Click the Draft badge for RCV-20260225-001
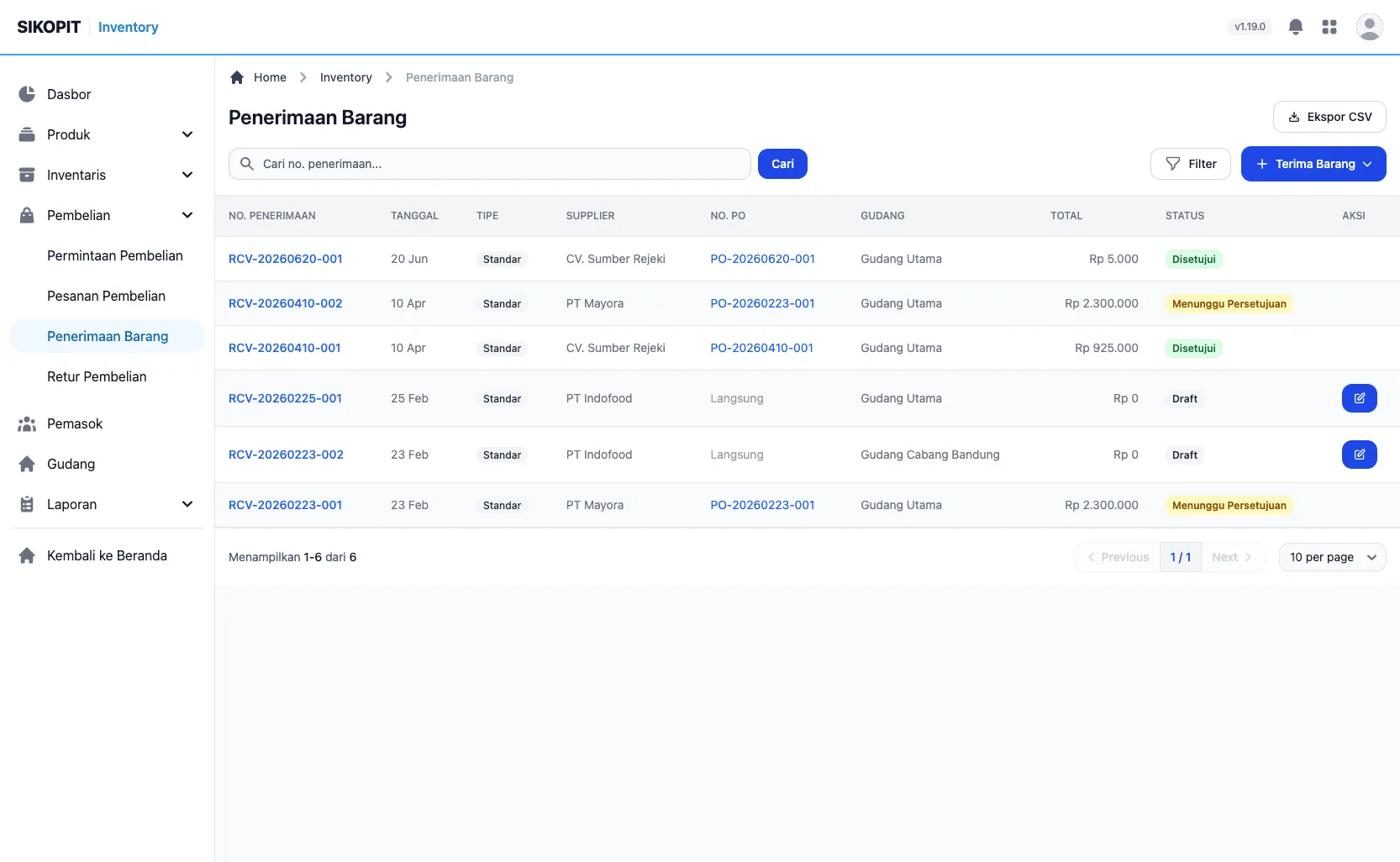This screenshot has width=1400, height=862. click(1185, 398)
